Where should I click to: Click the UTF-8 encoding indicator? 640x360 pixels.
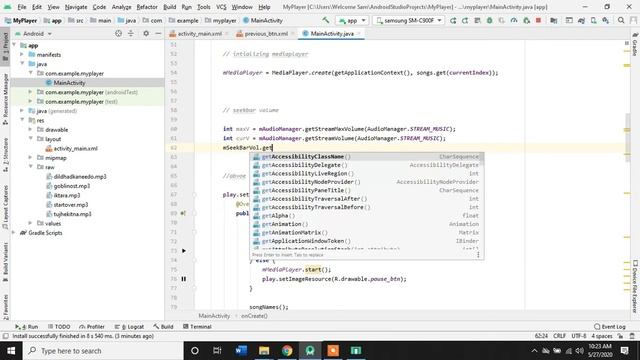tap(579, 336)
